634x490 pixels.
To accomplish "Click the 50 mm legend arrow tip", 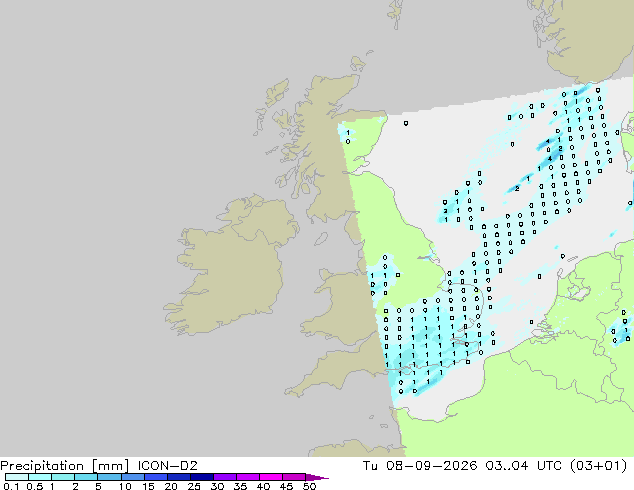I will tap(317, 477).
